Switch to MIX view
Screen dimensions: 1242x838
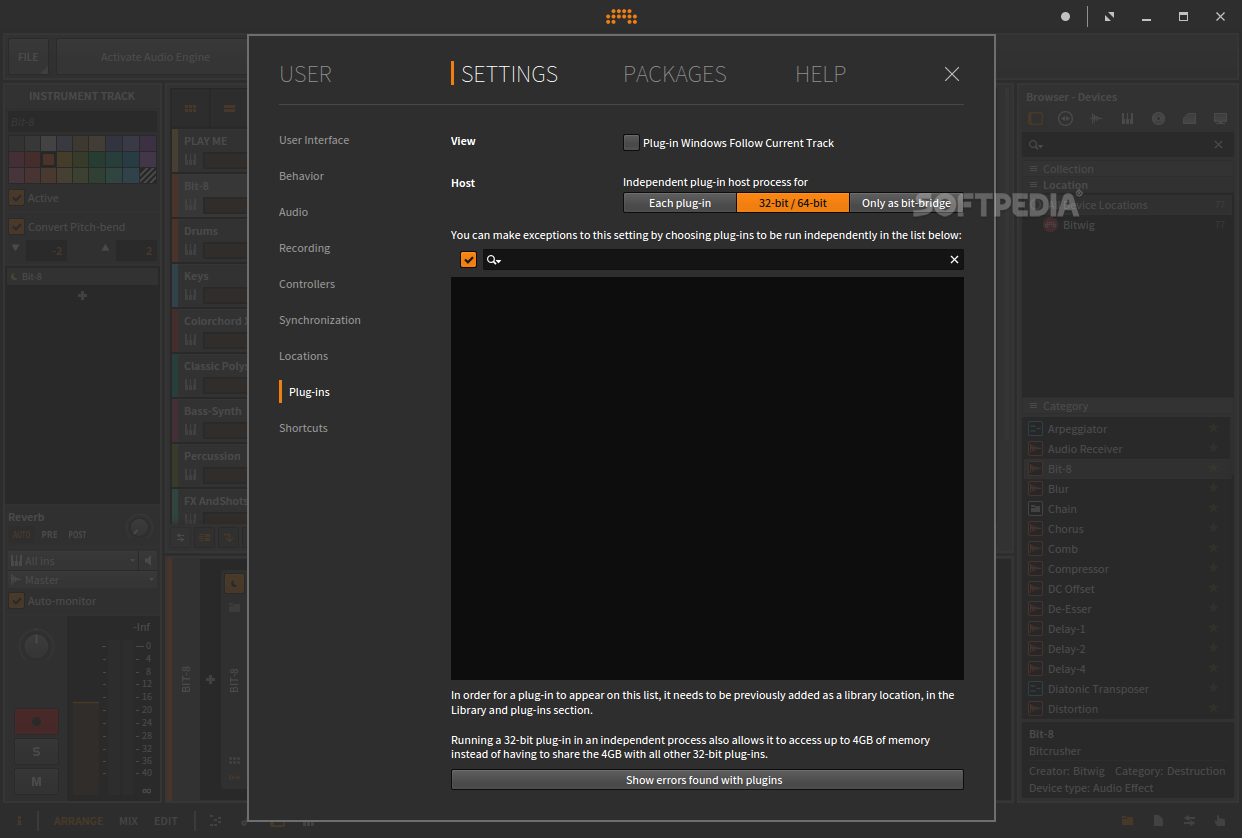pyautogui.click(x=128, y=821)
